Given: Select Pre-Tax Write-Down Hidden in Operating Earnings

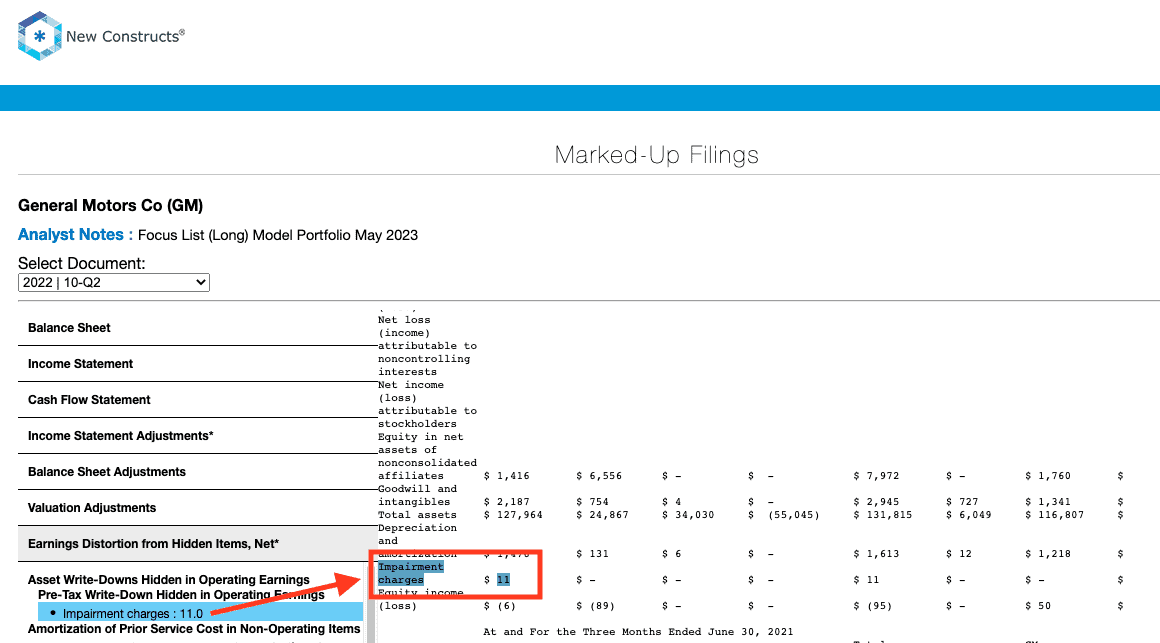Looking at the screenshot, I should click(181, 595).
